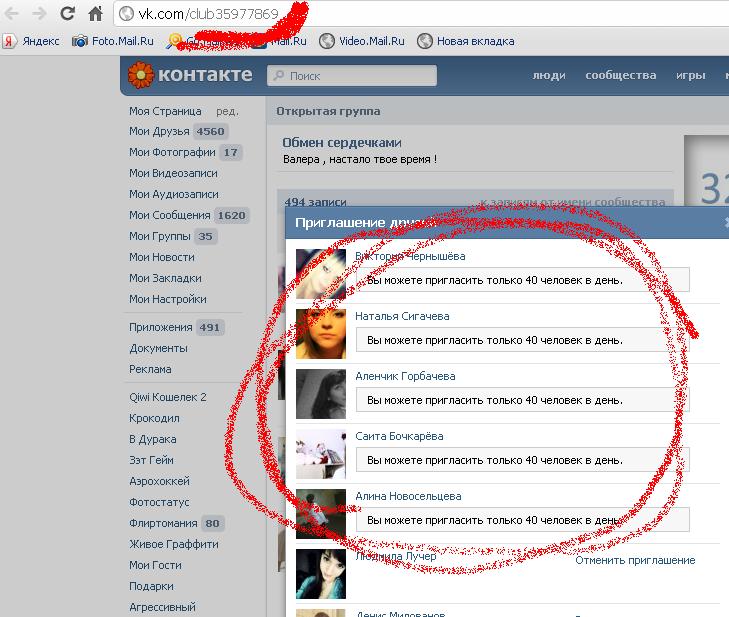This screenshot has width=729, height=617.
Task: Click the browser reload icon
Action: (x=68, y=13)
